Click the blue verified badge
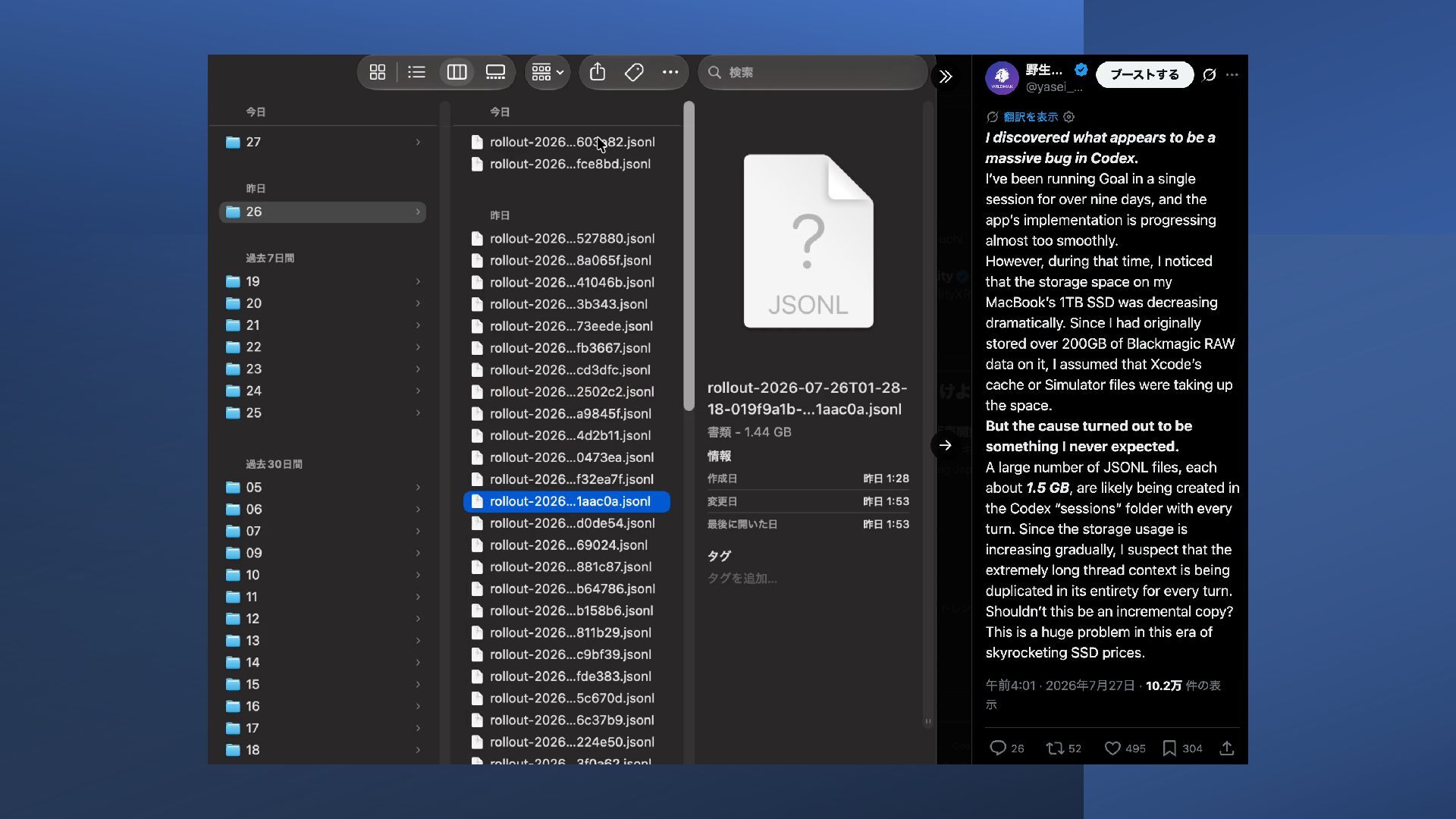1456x819 pixels. [x=1081, y=70]
